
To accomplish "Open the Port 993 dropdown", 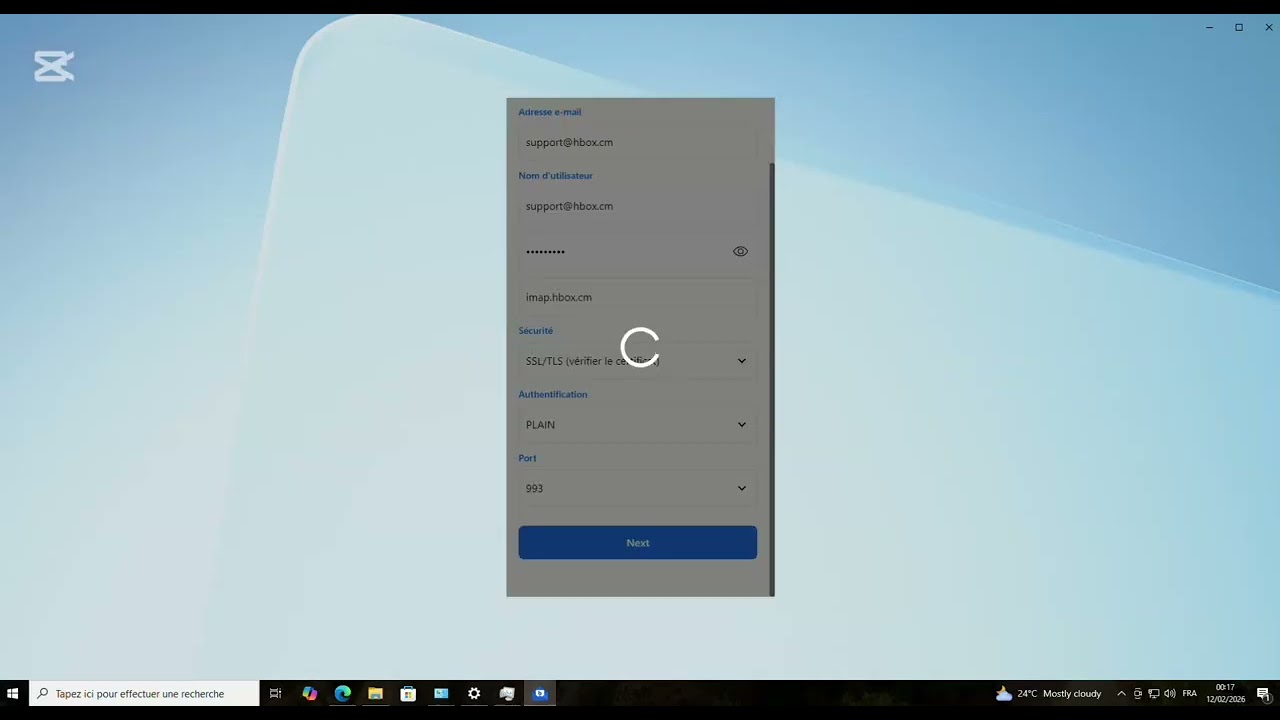I will click(x=637, y=489).
